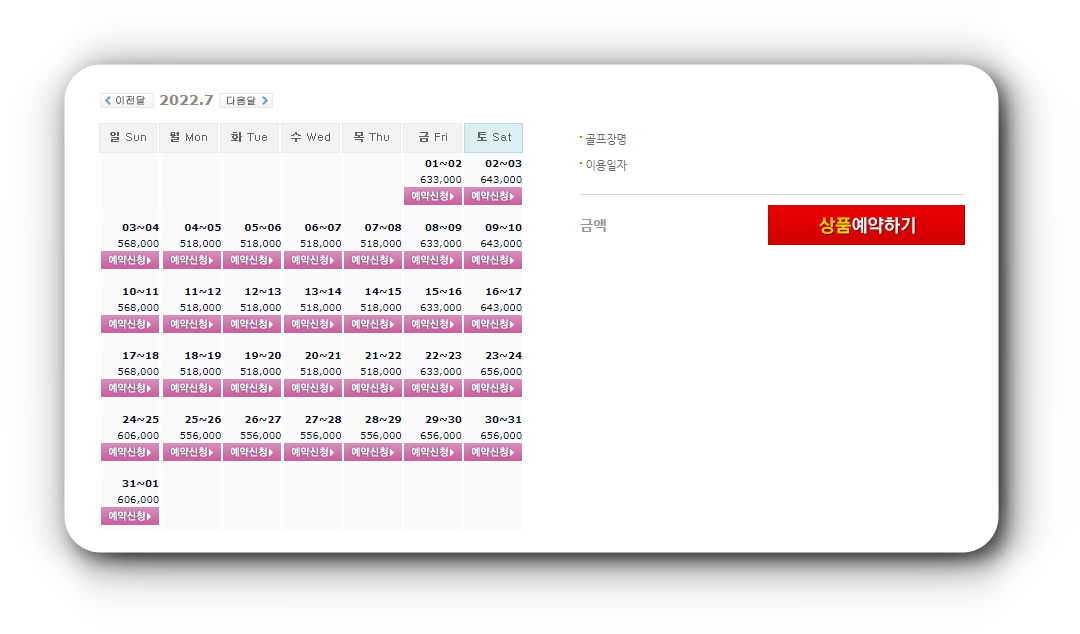1080x634 pixels.
Task: Click the 2022.7 month title
Action: pyautogui.click(x=186, y=101)
